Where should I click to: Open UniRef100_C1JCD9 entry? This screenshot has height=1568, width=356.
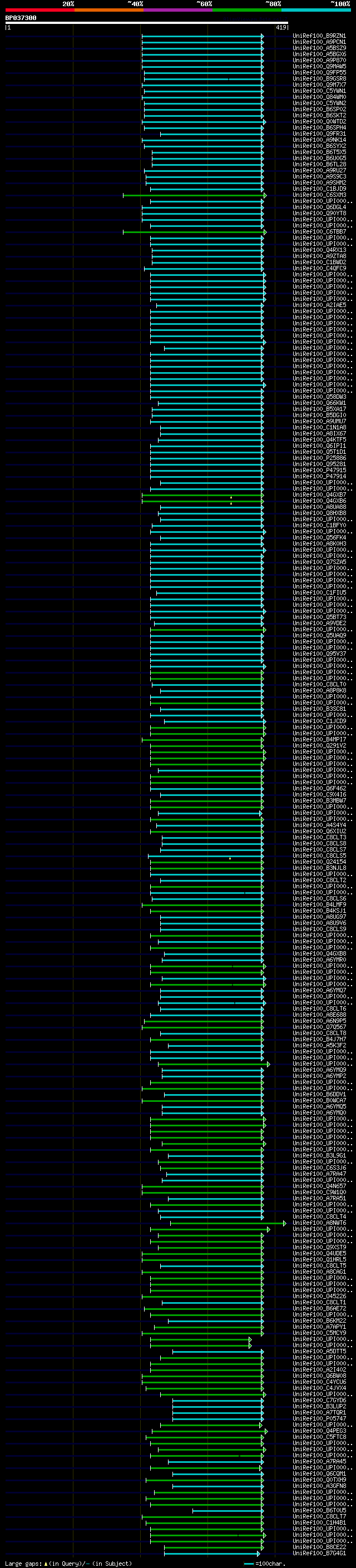pos(319,721)
